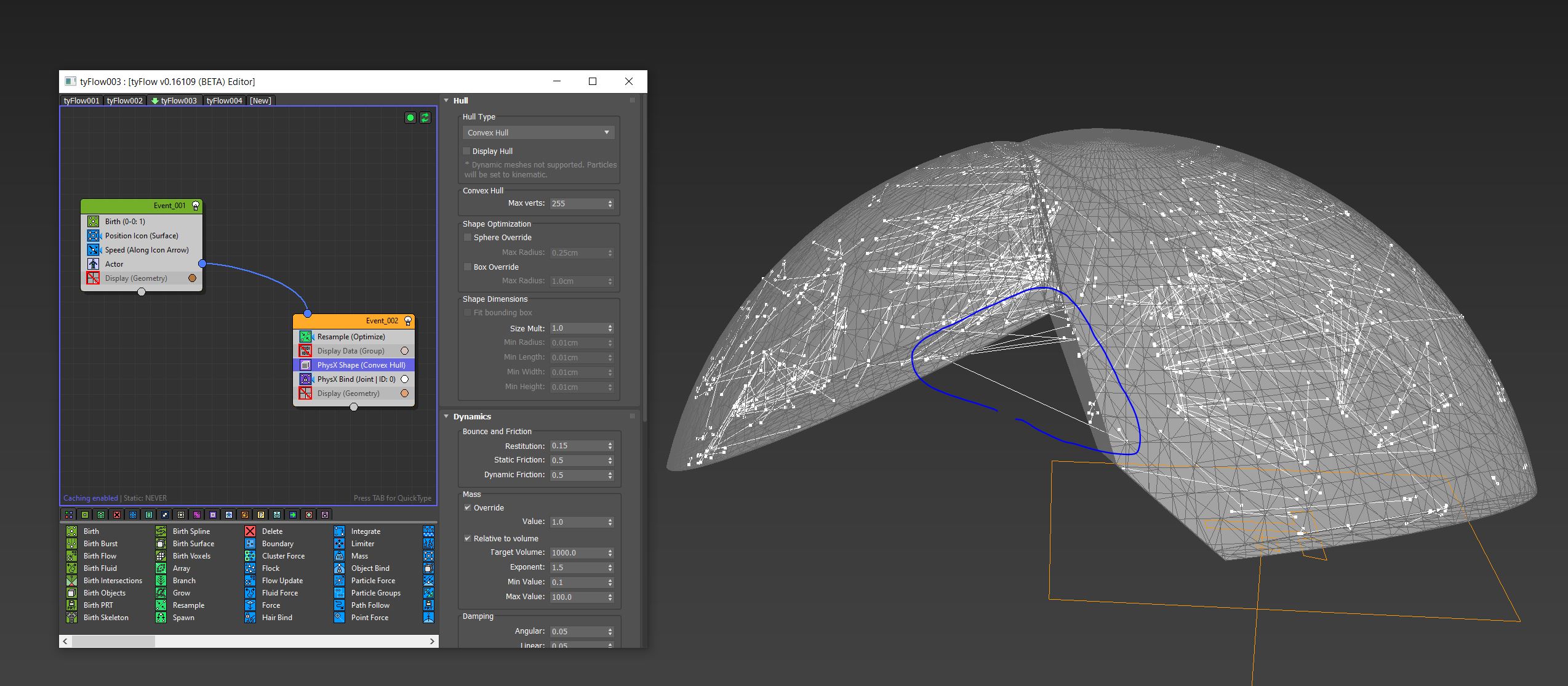Select the red X depot category tab

[117, 514]
